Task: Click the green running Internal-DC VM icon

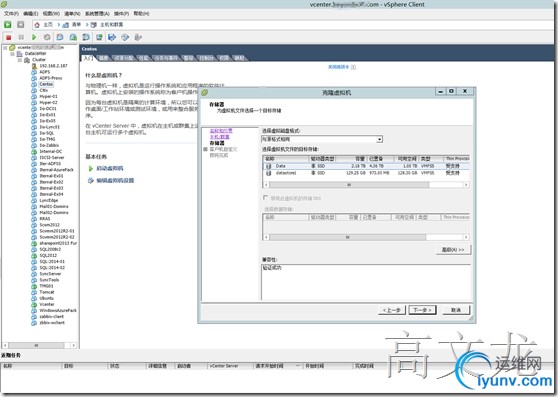Action: [34, 152]
